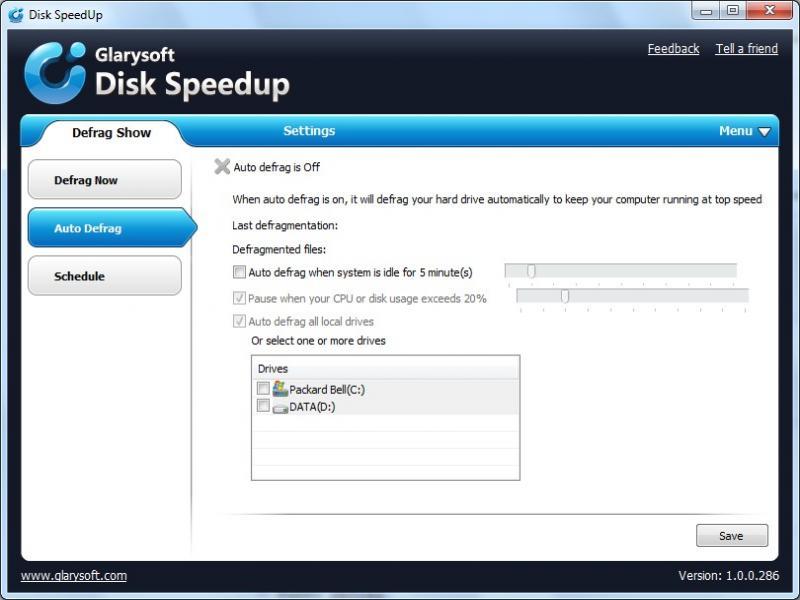The height and width of the screenshot is (600, 800).
Task: Click 'Or select one or more drives' text
Action: (x=318, y=341)
